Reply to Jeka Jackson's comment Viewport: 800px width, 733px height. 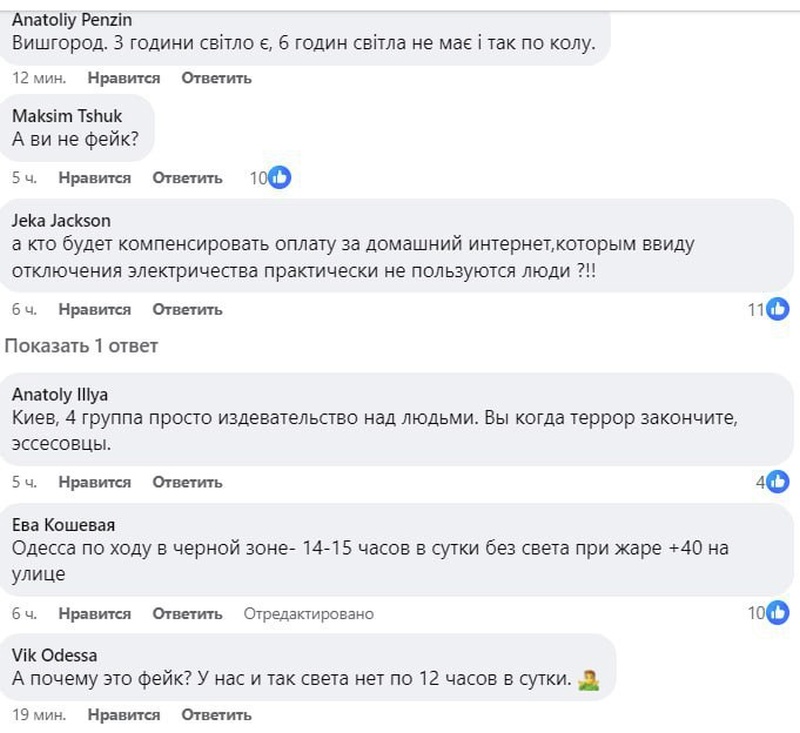(x=187, y=310)
